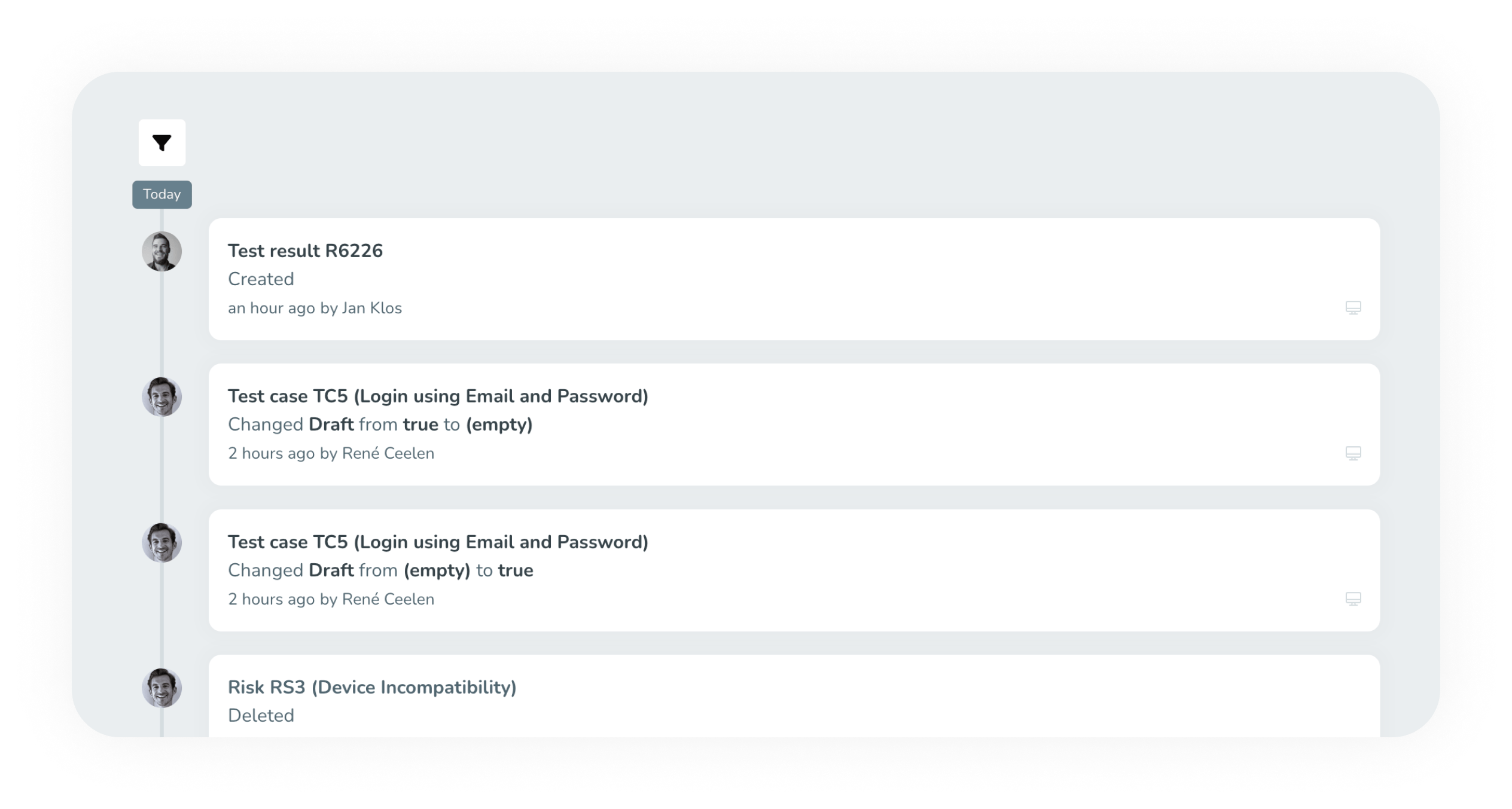Click René Ceelen's avatar on the second card
The height and width of the screenshot is (809, 1512).
click(x=161, y=396)
